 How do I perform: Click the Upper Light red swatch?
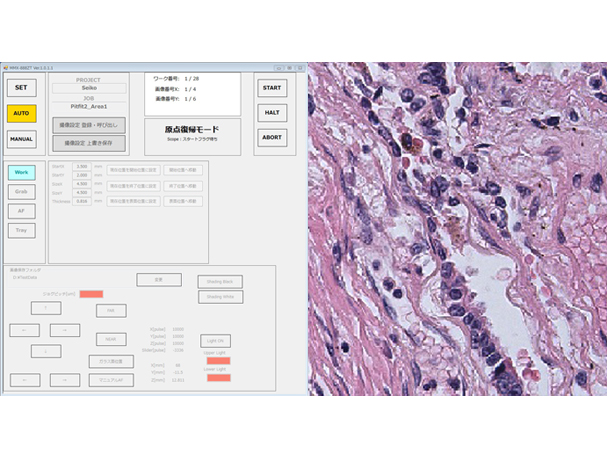pos(219,361)
